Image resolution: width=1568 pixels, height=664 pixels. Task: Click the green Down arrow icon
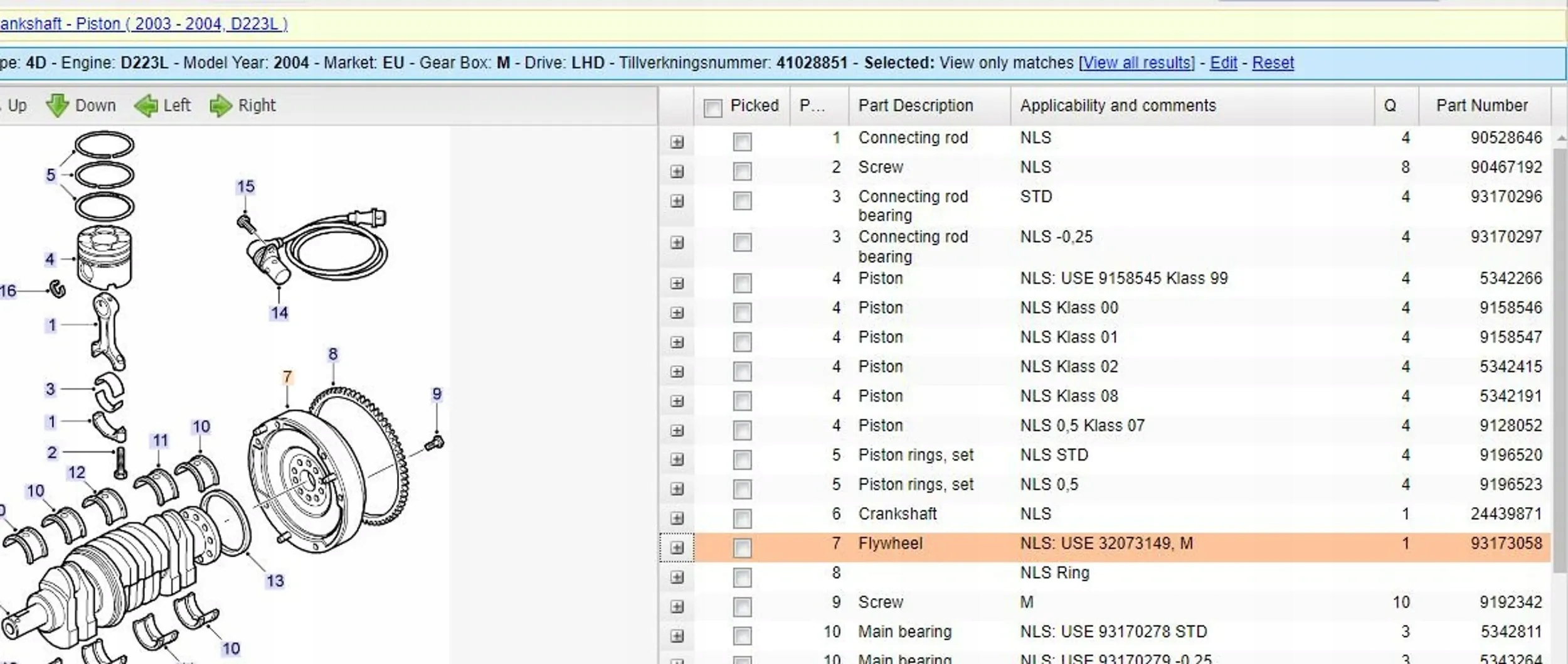57,105
